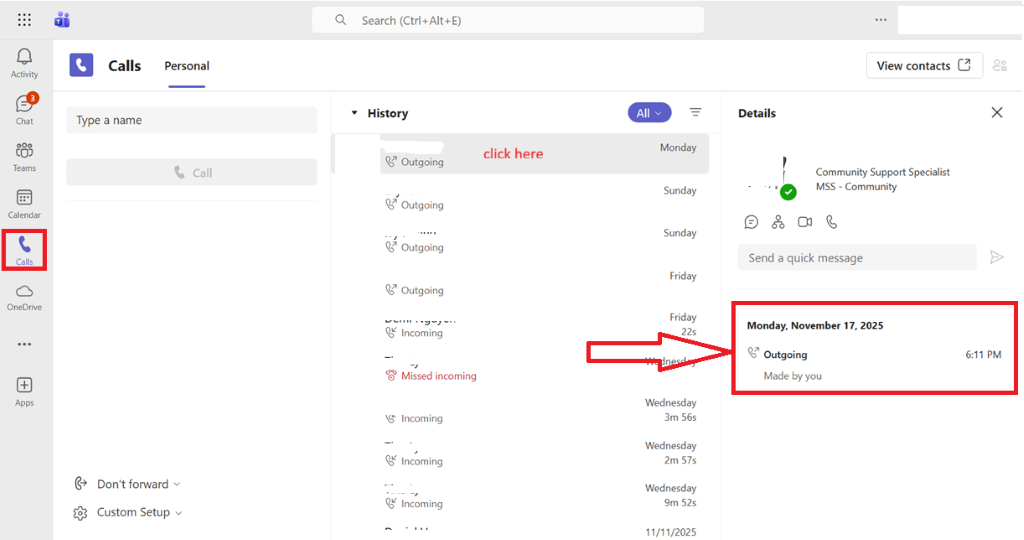Viewport: 1024px width, 540px height.
Task: Open settings and more ellipsis in top bar
Action: [881, 20]
